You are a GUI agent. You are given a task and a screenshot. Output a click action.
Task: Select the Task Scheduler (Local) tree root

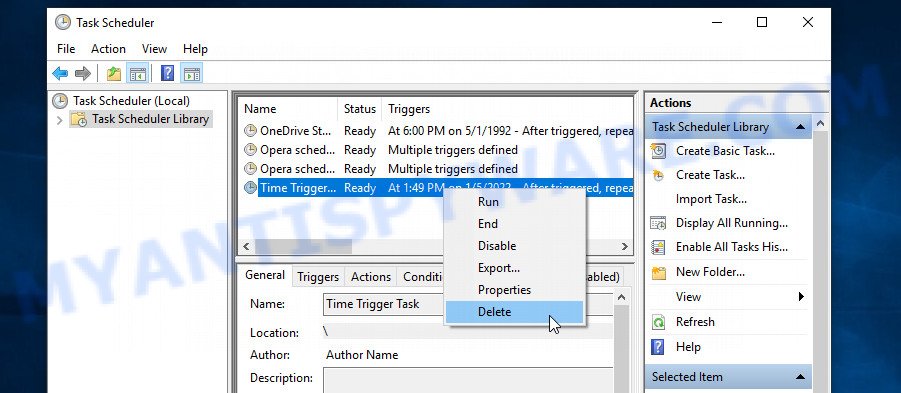tap(131, 101)
